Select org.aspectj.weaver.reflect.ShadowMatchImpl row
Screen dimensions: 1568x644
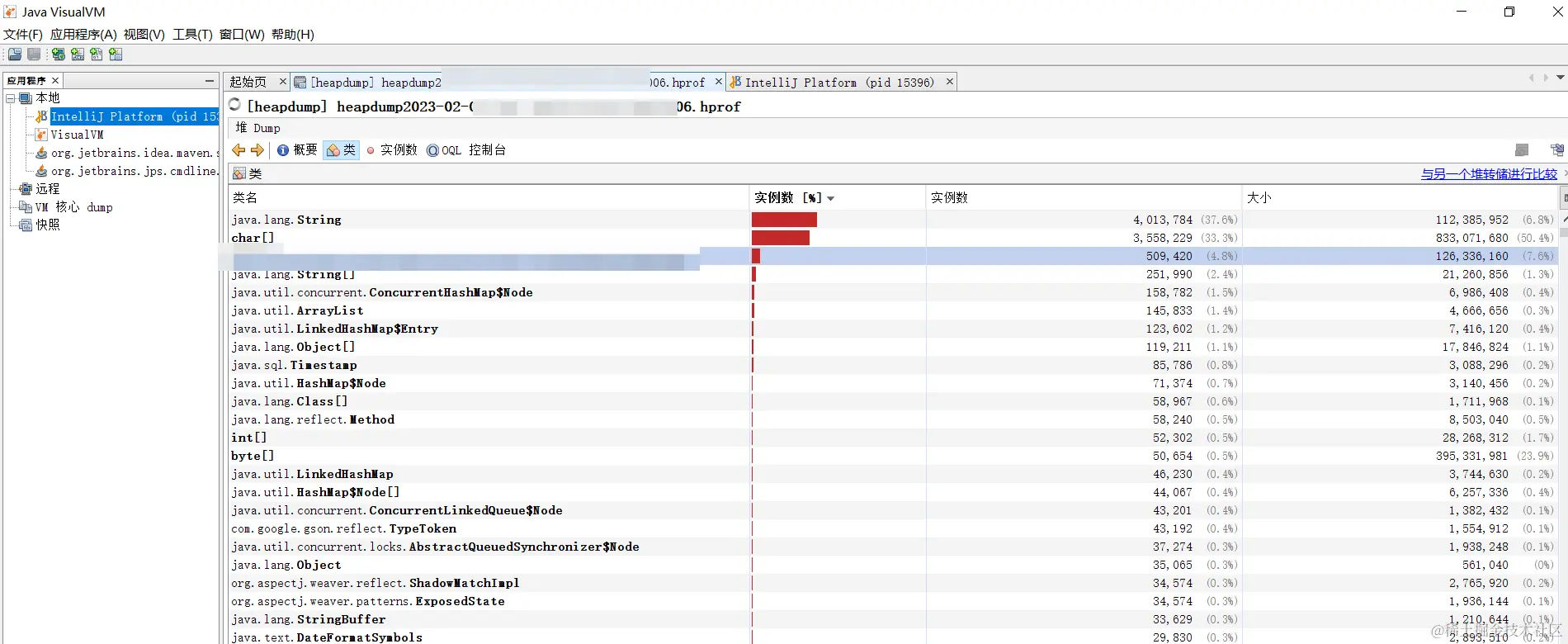(x=892, y=583)
